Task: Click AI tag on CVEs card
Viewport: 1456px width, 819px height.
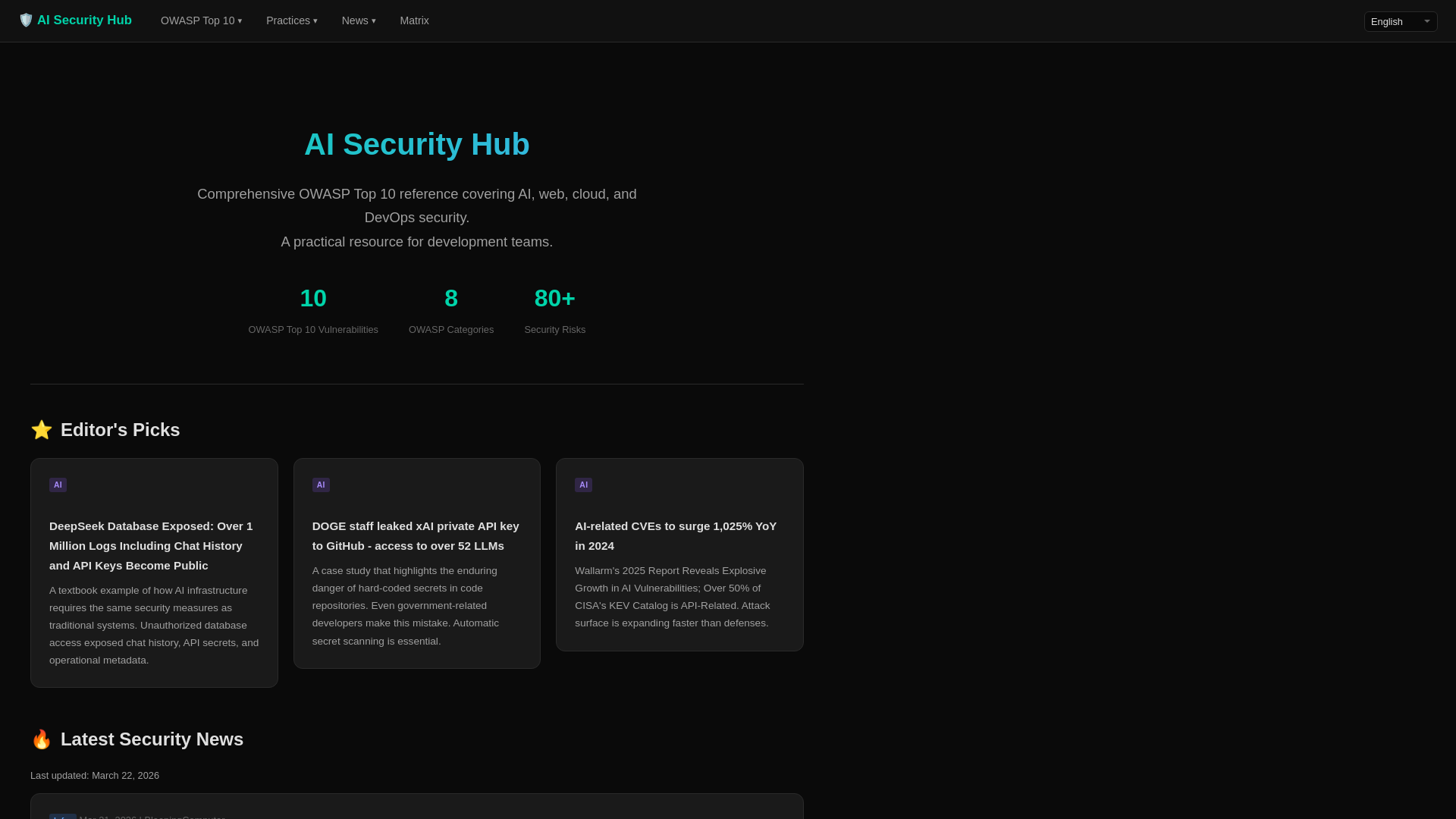Action: point(583,485)
